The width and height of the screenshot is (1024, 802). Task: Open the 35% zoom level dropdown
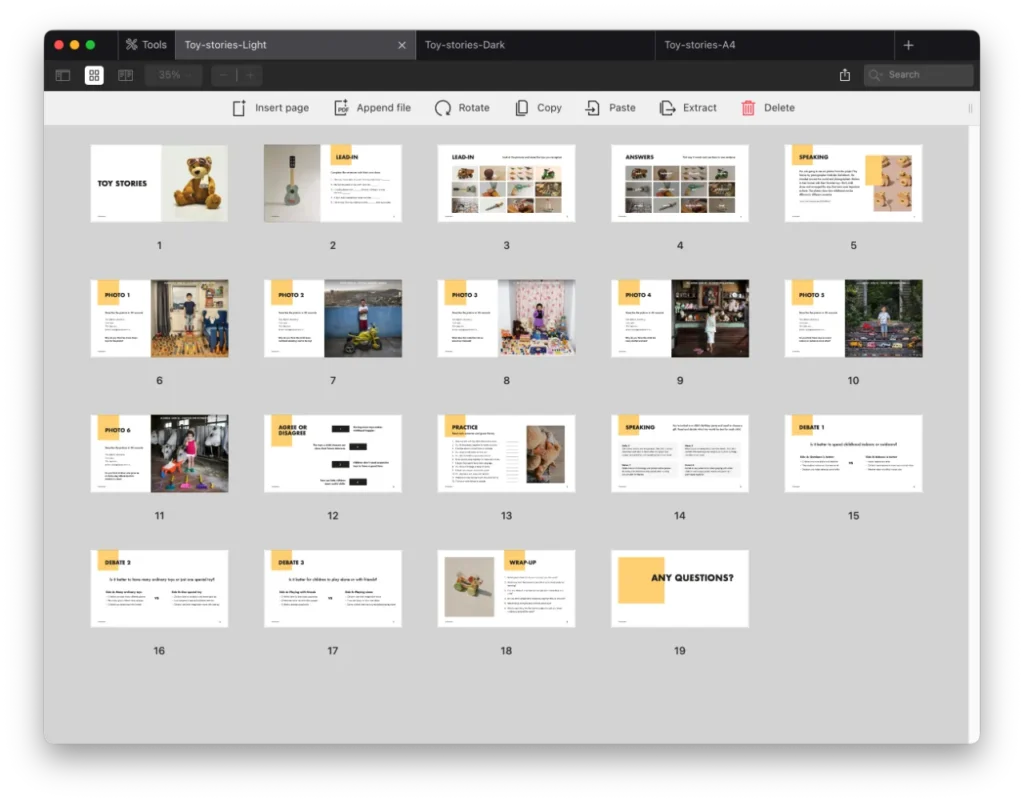point(172,75)
